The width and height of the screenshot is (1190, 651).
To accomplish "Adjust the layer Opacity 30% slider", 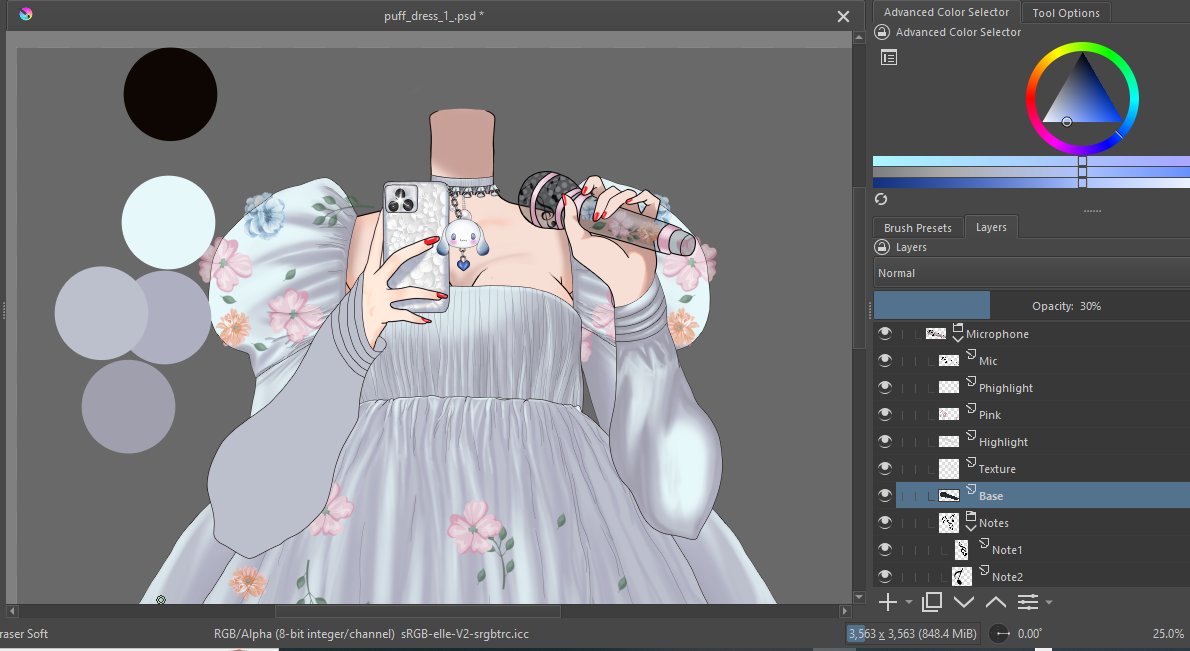I will (1031, 306).
